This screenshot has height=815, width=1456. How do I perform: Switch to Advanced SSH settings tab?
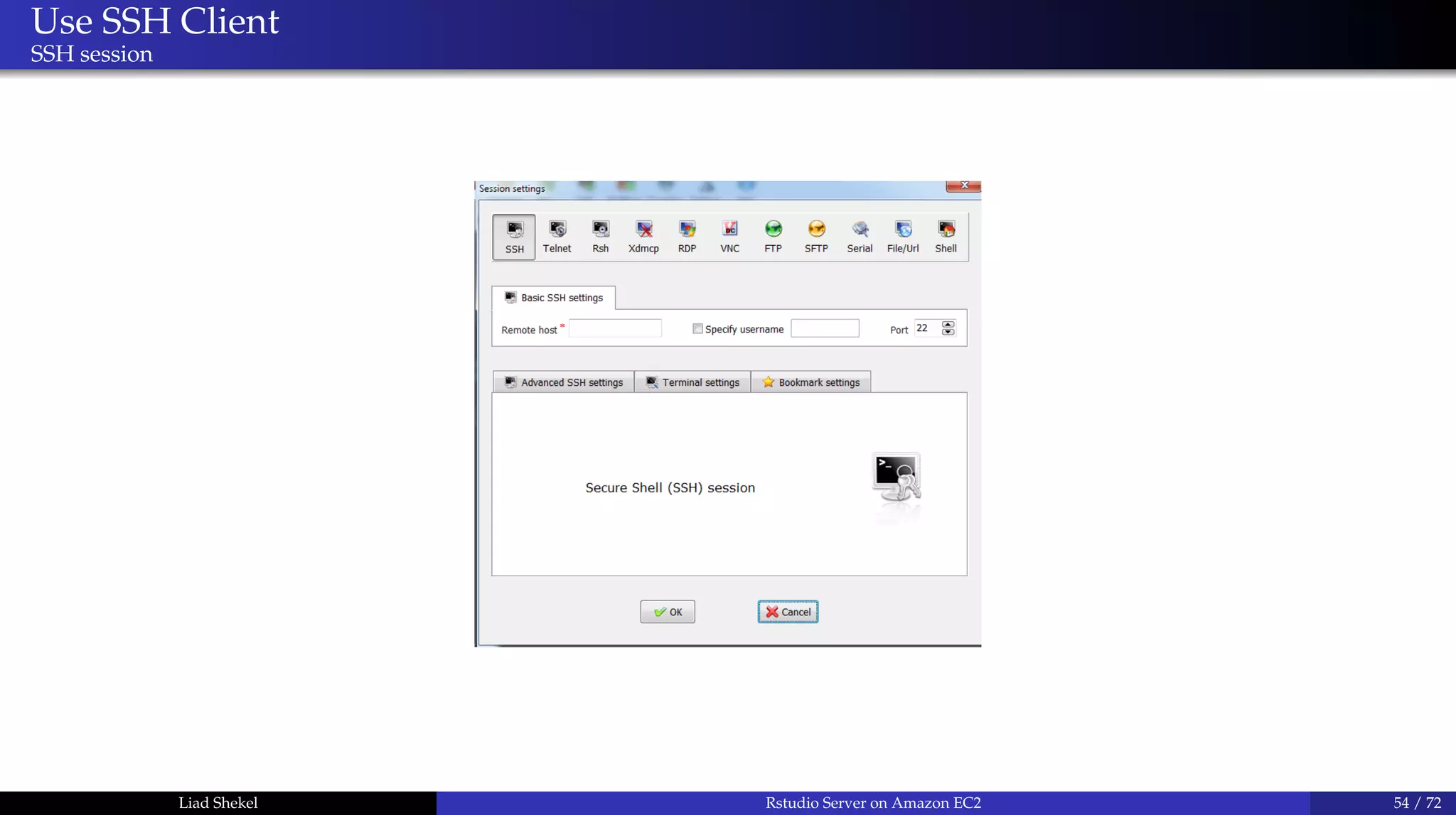(x=564, y=382)
